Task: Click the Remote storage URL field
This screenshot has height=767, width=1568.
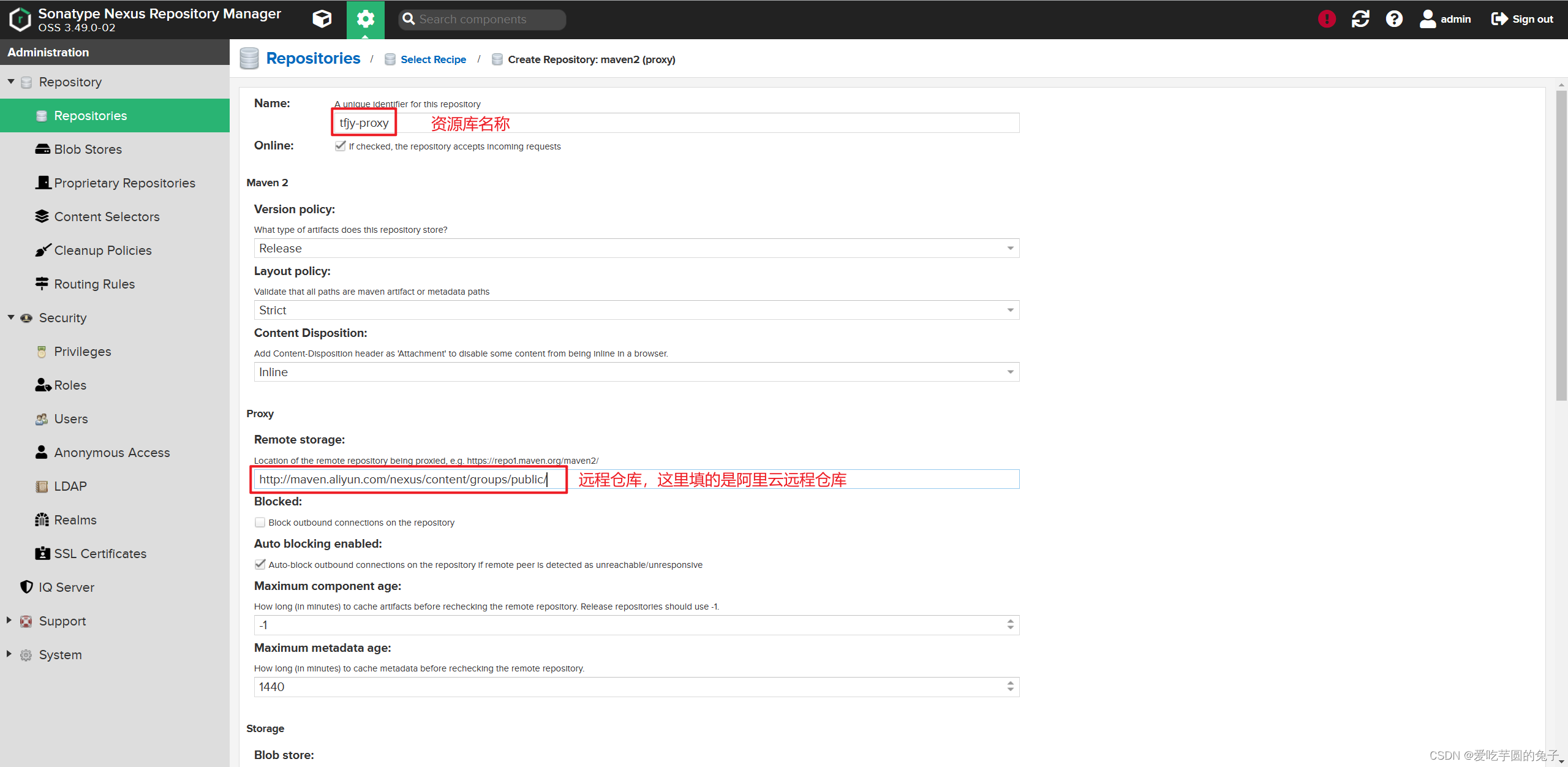Action: tap(404, 480)
